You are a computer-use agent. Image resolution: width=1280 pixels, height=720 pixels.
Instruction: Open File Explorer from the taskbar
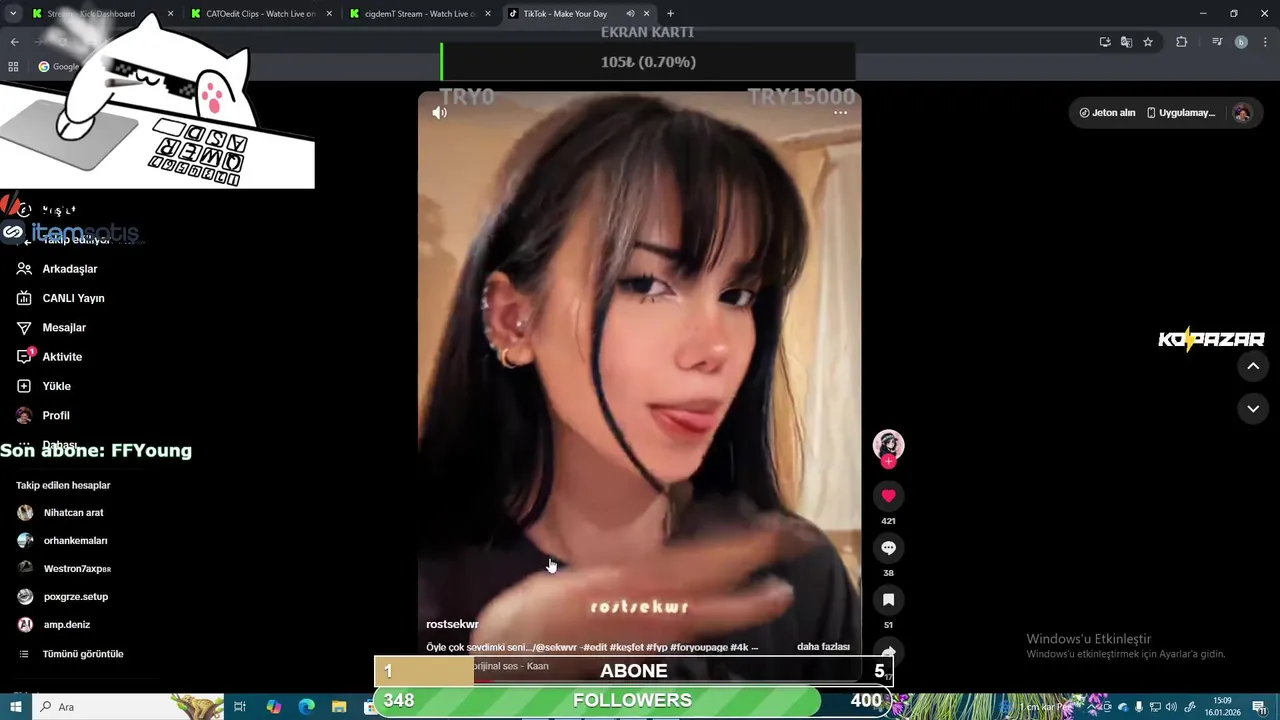click(x=339, y=707)
